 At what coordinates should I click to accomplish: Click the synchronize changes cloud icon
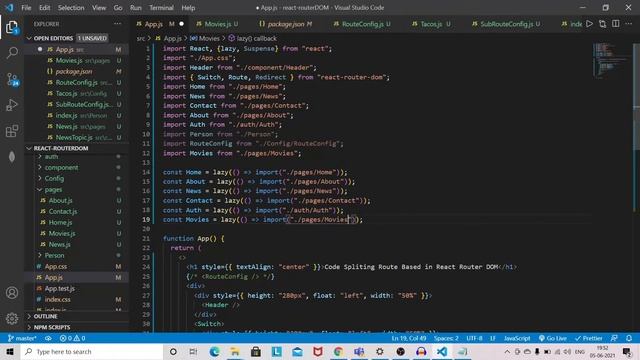click(x=48, y=338)
